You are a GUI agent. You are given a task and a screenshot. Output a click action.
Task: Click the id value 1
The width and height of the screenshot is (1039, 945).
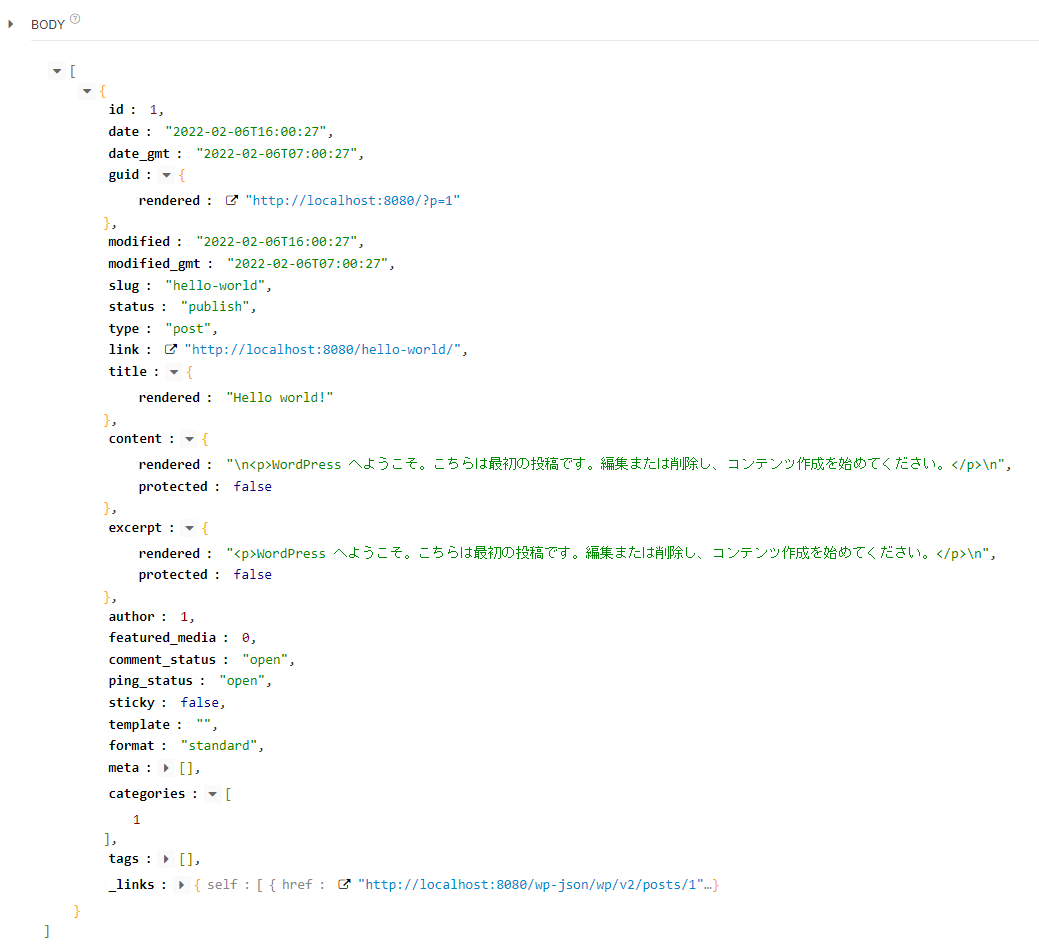click(154, 110)
